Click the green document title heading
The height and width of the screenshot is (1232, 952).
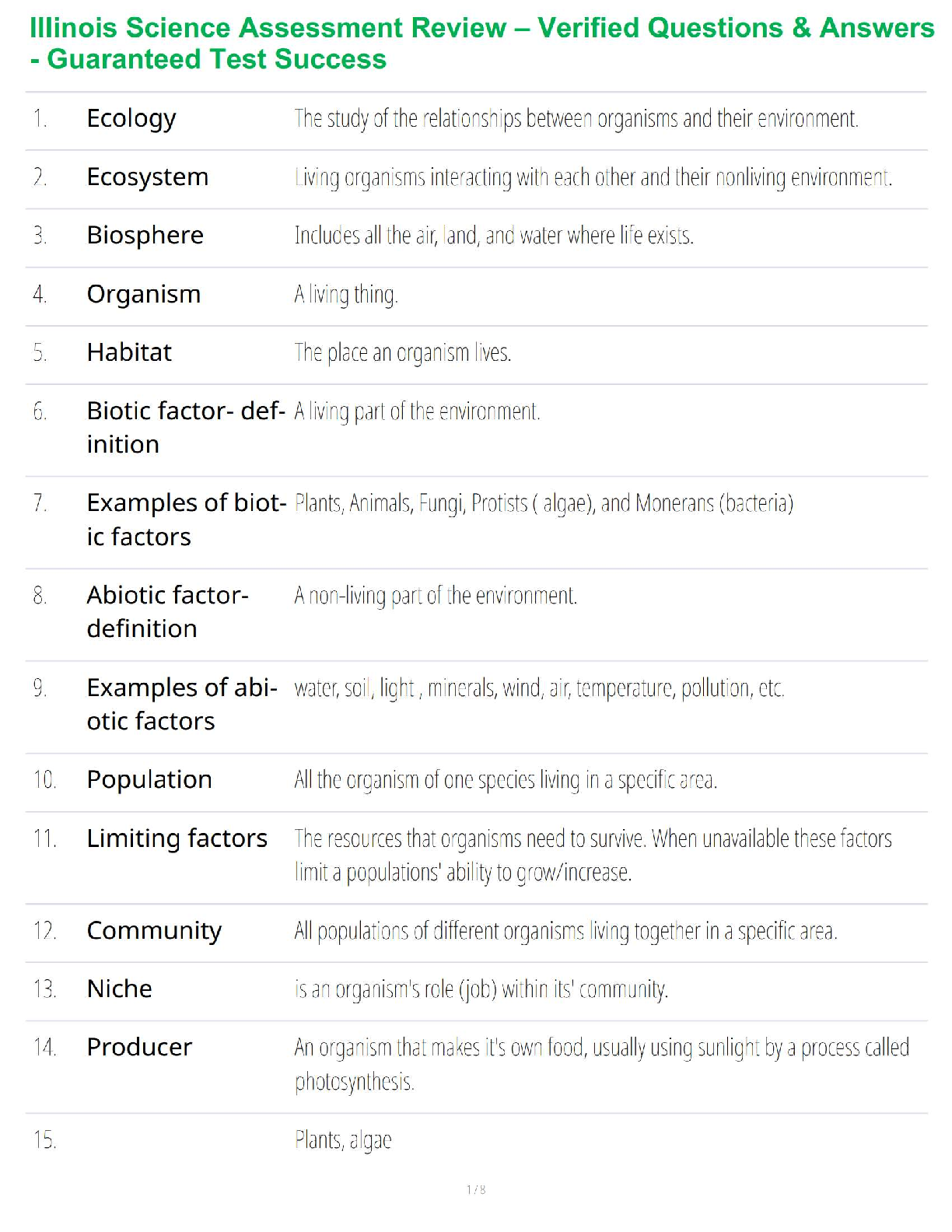click(x=481, y=44)
